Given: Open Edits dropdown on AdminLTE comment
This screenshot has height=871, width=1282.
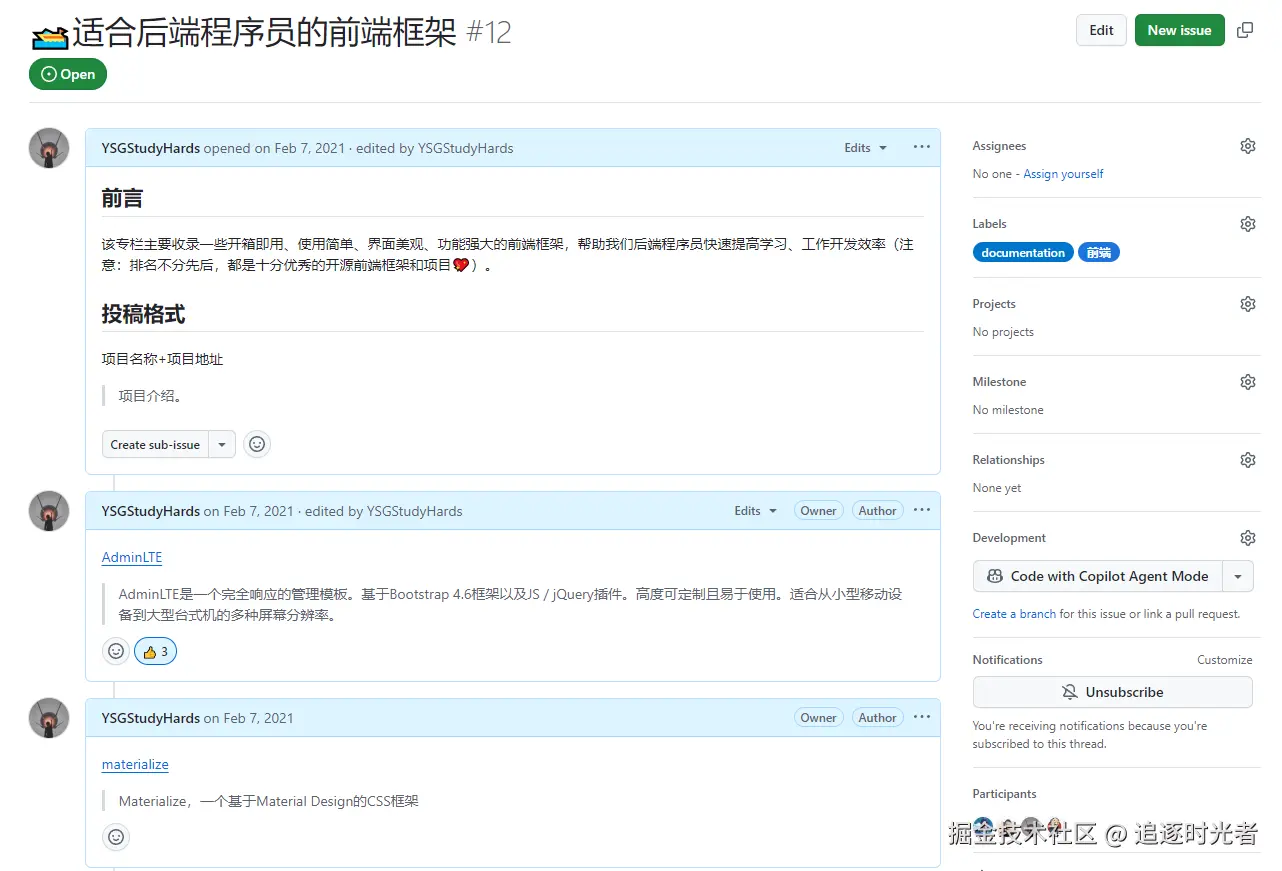Looking at the screenshot, I should point(755,511).
